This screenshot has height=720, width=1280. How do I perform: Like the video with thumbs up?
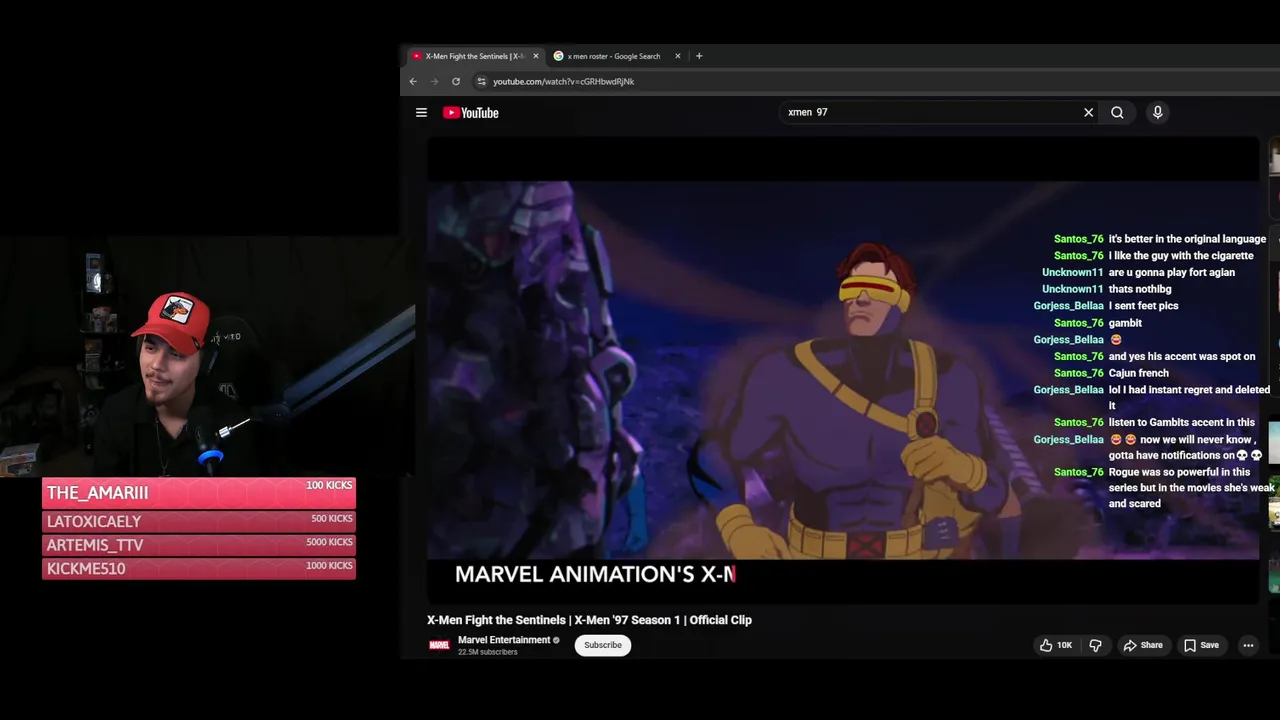pyautogui.click(x=1055, y=645)
